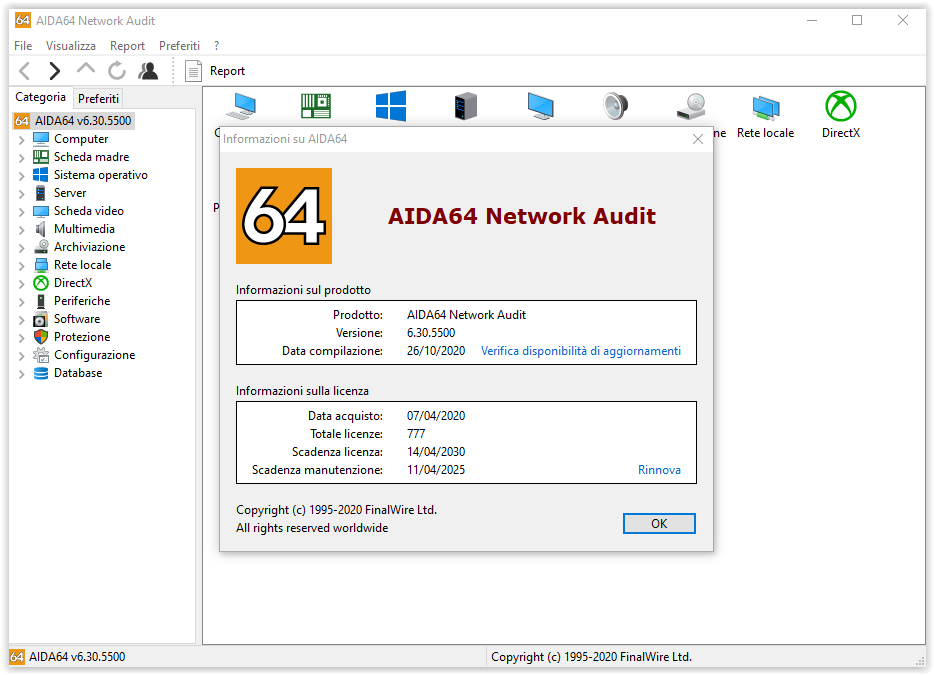Select Multimedia in the category tree

85,229
